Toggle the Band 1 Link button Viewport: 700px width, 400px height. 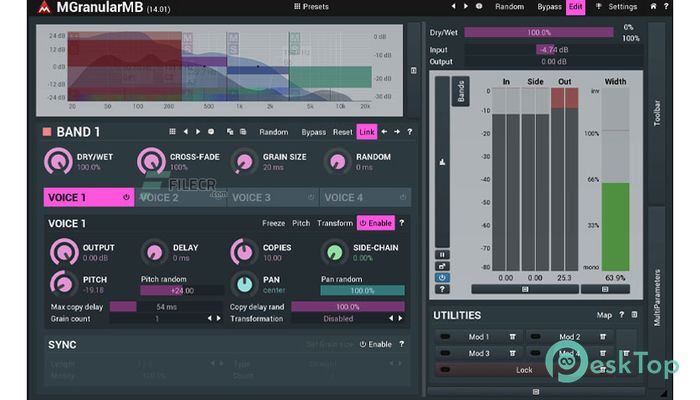[x=367, y=132]
